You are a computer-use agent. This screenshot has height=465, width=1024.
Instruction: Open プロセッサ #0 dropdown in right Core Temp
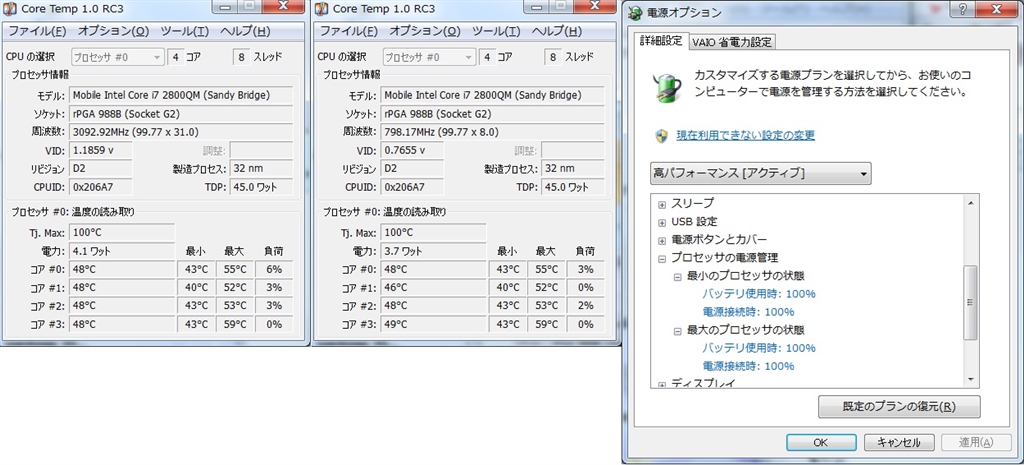coord(429,57)
